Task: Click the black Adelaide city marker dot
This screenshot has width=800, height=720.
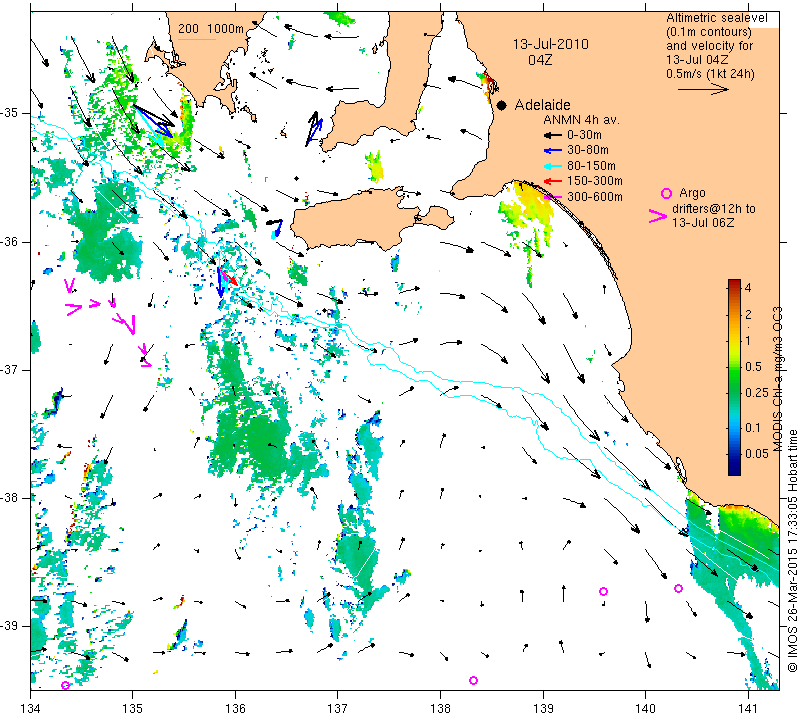Action: (502, 105)
